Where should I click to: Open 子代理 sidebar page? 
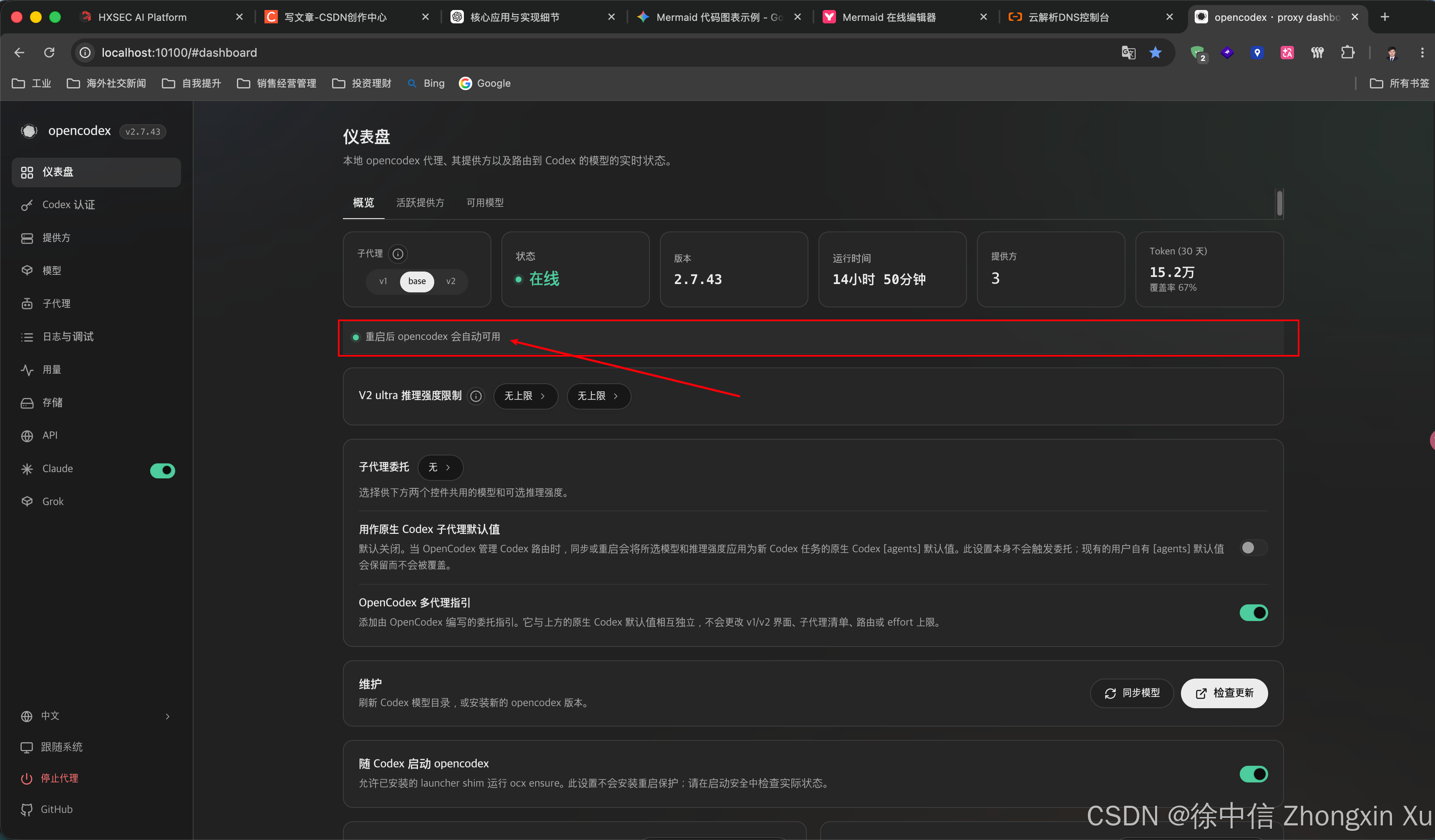tap(96, 304)
